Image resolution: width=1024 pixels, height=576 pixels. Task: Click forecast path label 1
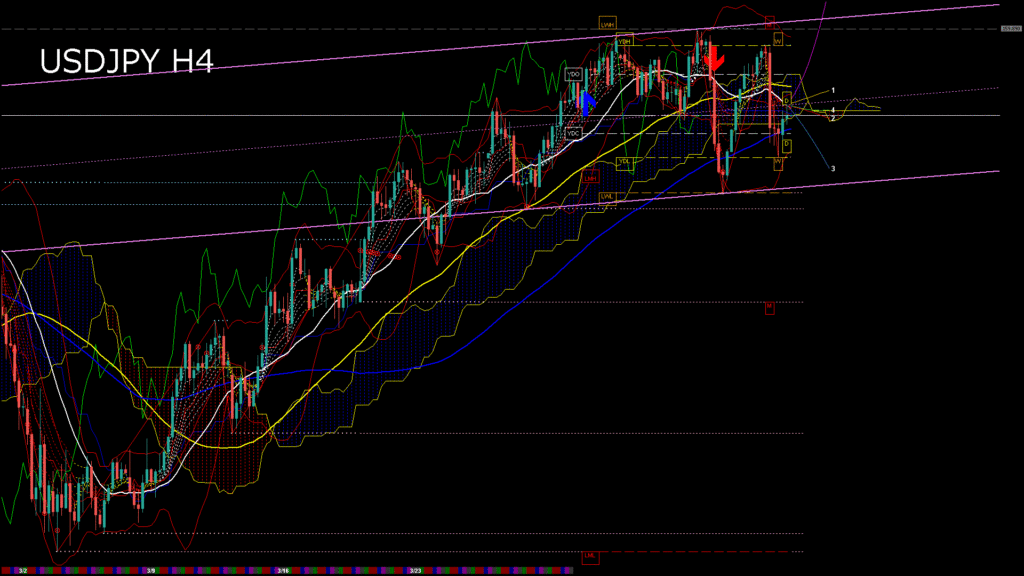(833, 91)
